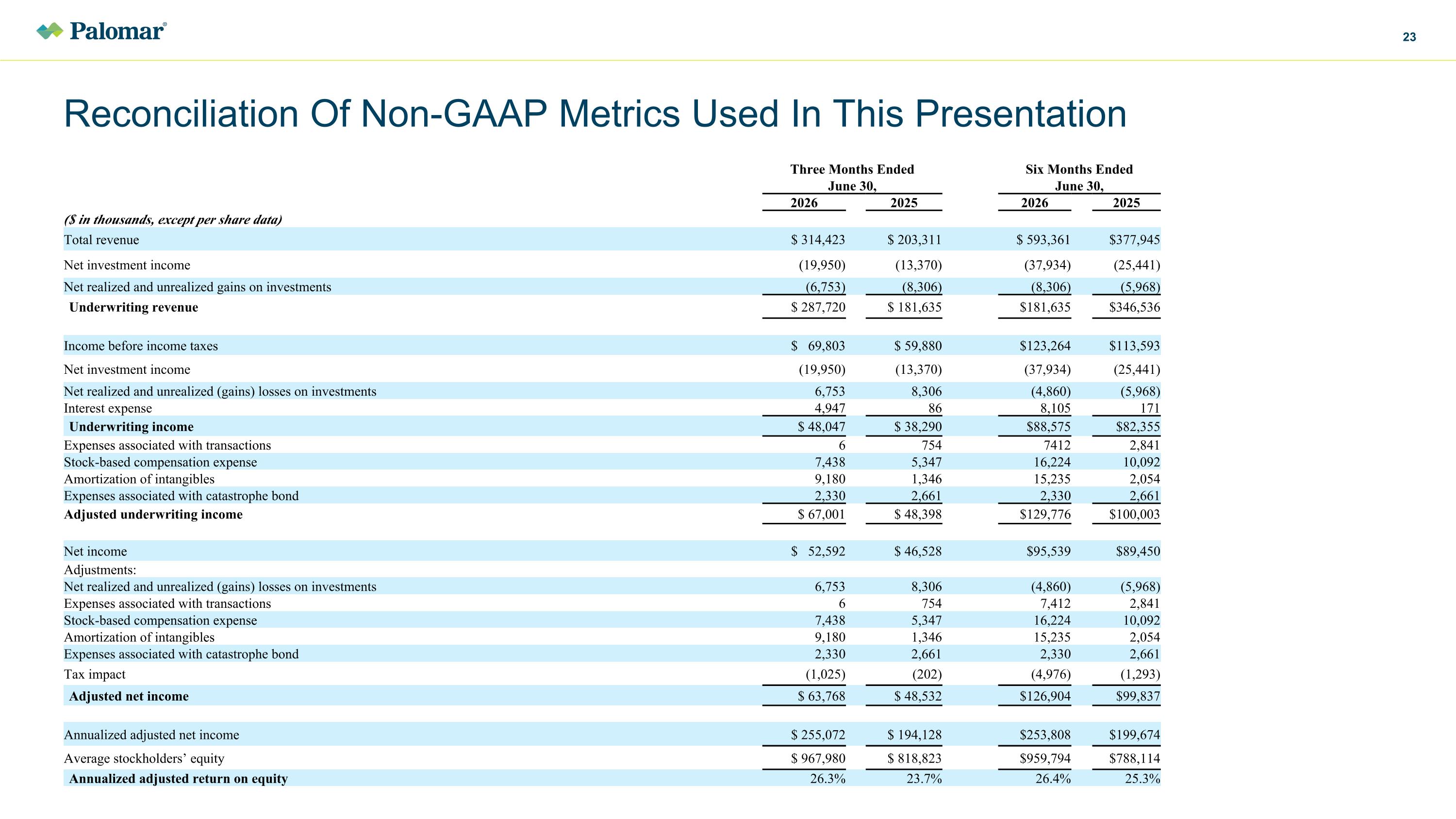Select the value 7412 written without a comma
The height and width of the screenshot is (819, 1456).
[x=1057, y=445]
